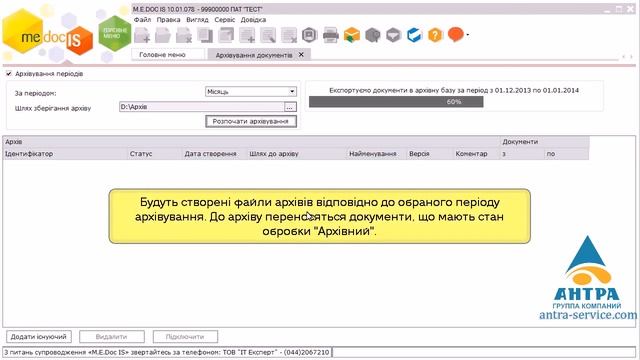Viewport: 640px width, 360px height.
Task: Click the Архів group header
Action: click(x=251, y=142)
